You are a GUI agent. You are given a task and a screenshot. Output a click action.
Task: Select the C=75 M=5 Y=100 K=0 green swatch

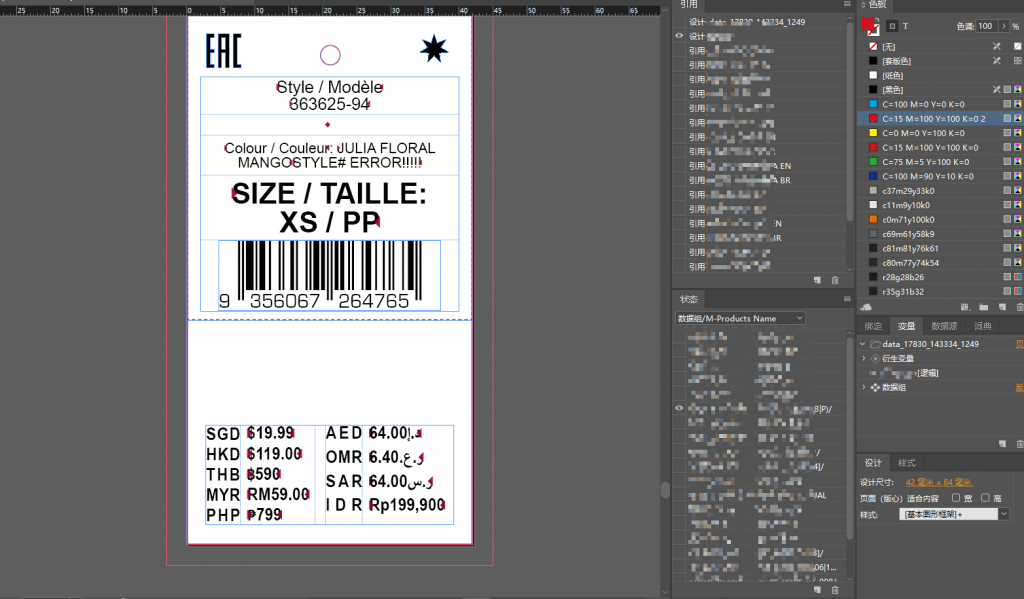(939, 161)
